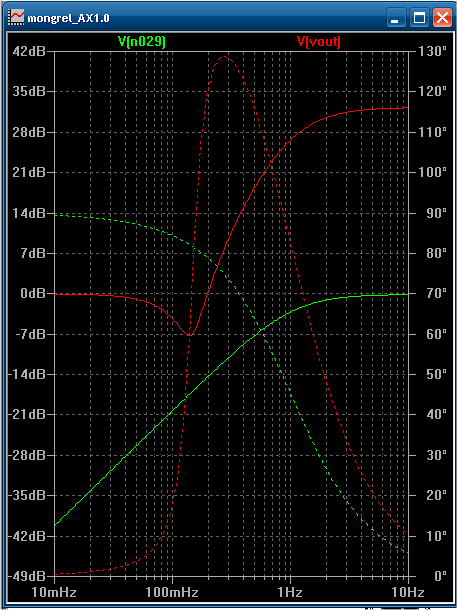Click the 10mHz frequency axis label
Screen dimensions: 457x610
pos(53,593)
